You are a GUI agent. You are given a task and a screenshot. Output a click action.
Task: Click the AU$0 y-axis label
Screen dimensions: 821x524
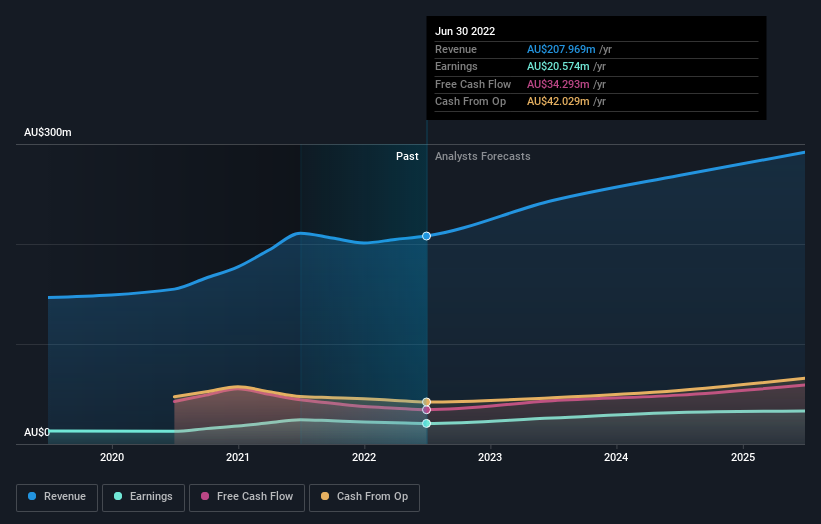[x=37, y=432]
